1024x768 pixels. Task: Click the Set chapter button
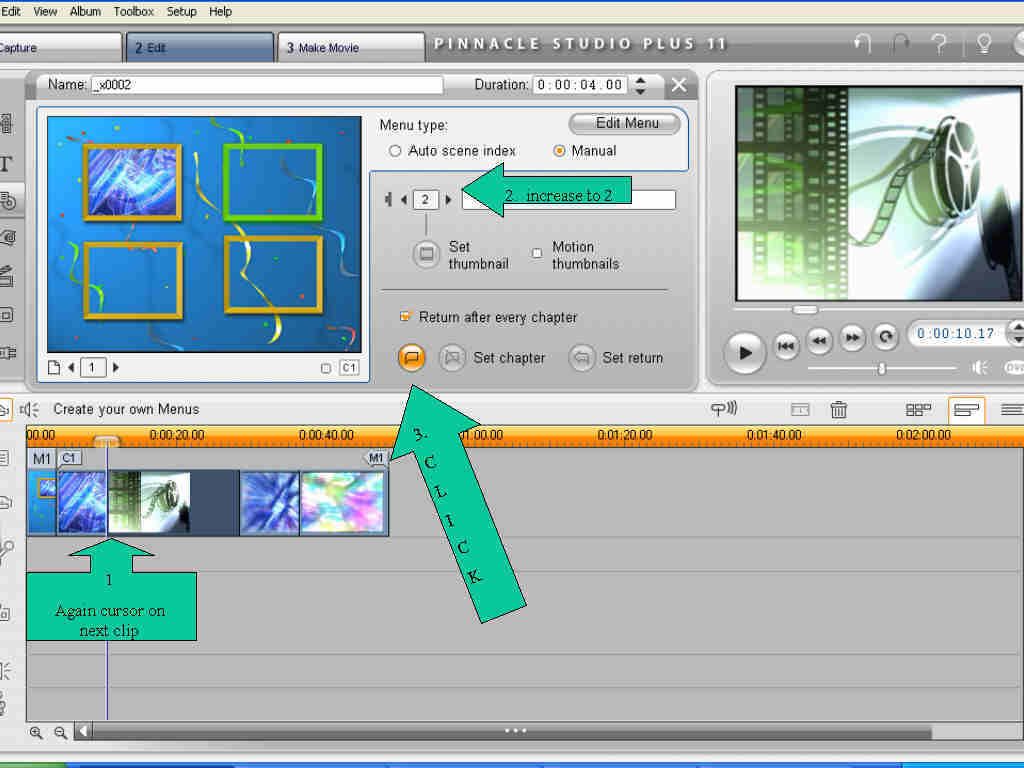click(x=452, y=358)
